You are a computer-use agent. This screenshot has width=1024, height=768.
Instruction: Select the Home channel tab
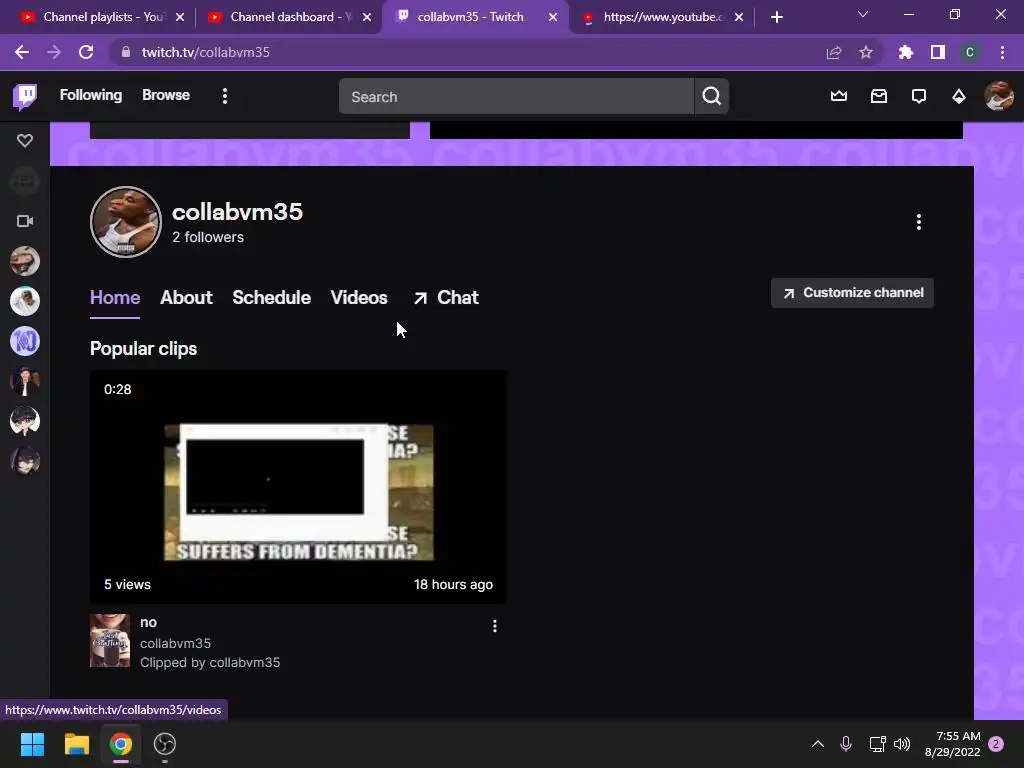[x=115, y=298]
